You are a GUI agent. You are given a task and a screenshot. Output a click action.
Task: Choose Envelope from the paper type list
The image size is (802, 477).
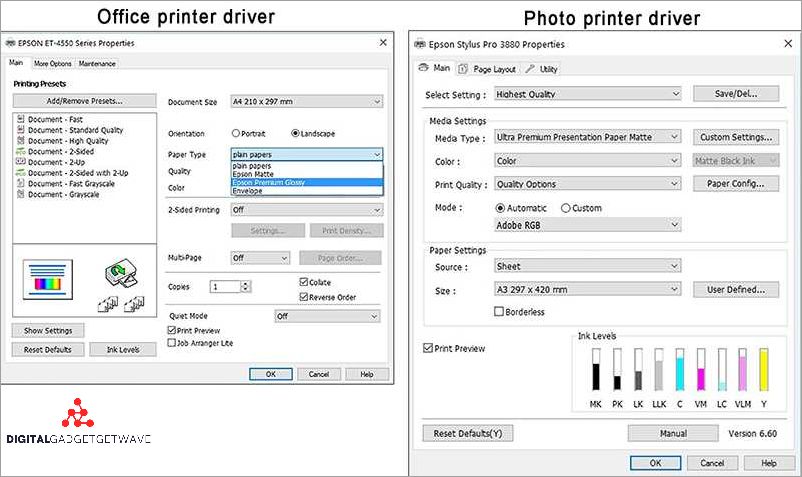(307, 191)
